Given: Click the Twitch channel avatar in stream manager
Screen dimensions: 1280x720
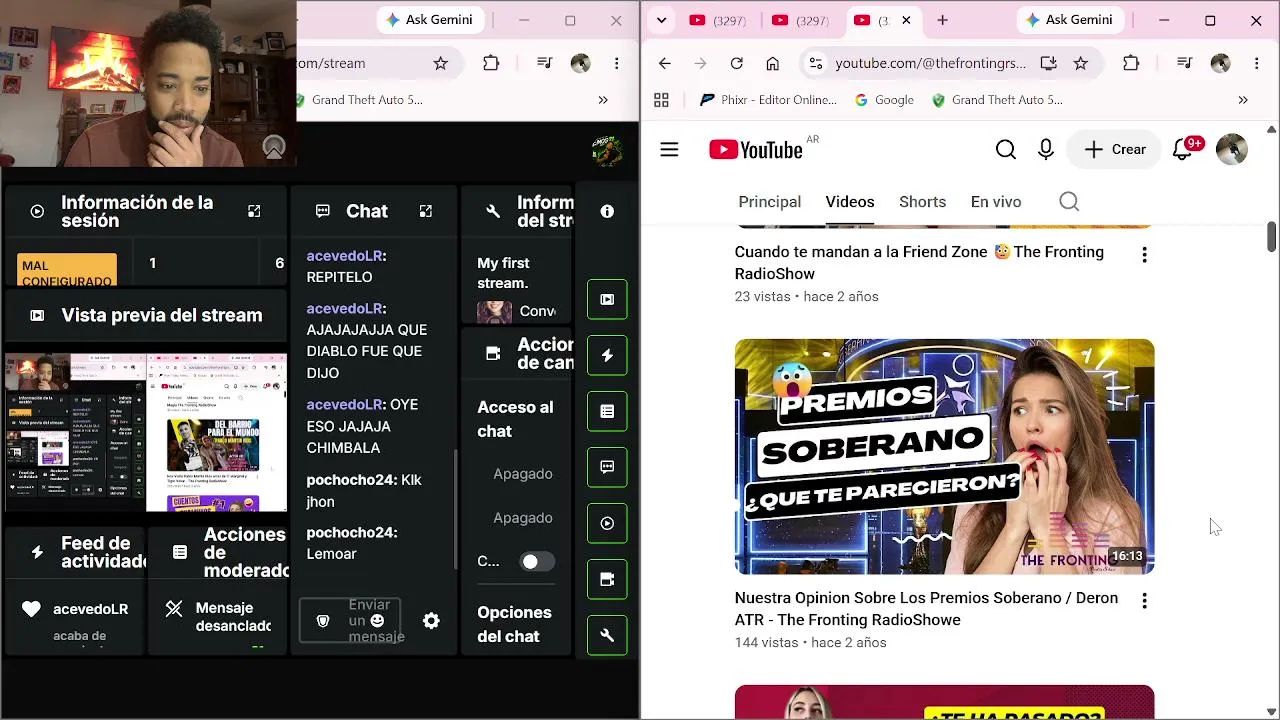Looking at the screenshot, I should (607, 151).
